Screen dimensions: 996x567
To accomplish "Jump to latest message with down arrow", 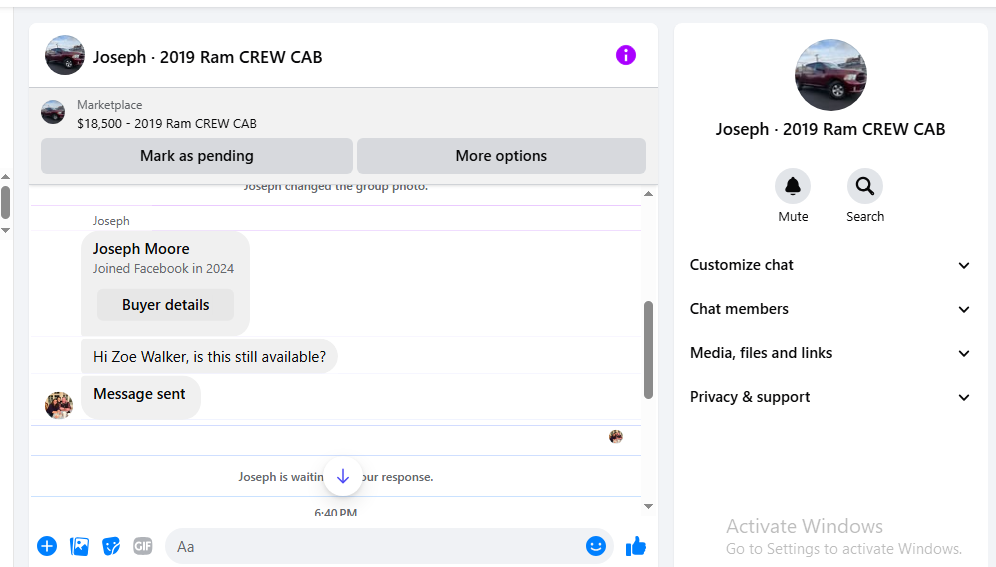I will (343, 476).
